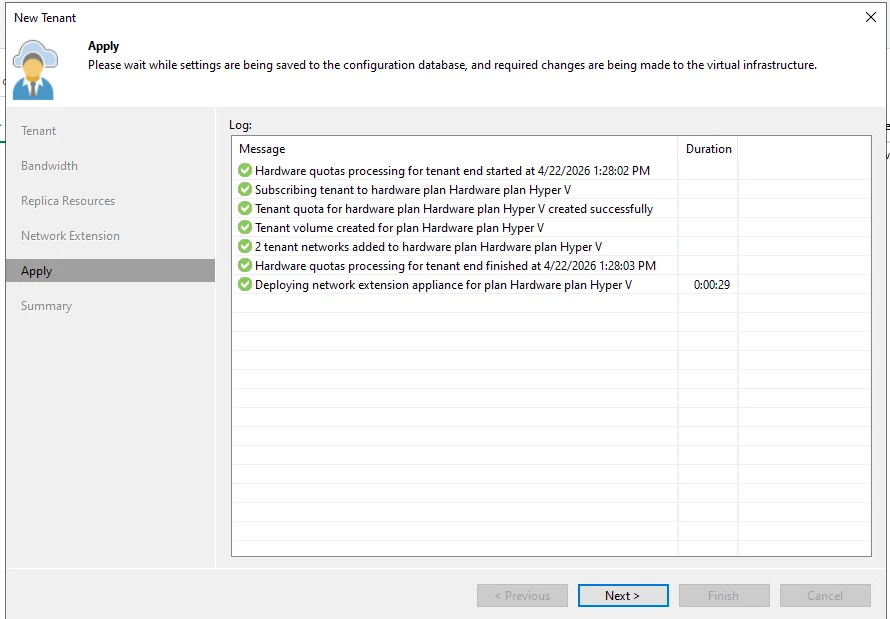Screen dimensions: 890x619
Task: Select log row 'Hardware quotas processing for tenant end started'
Action: click(551, 170)
